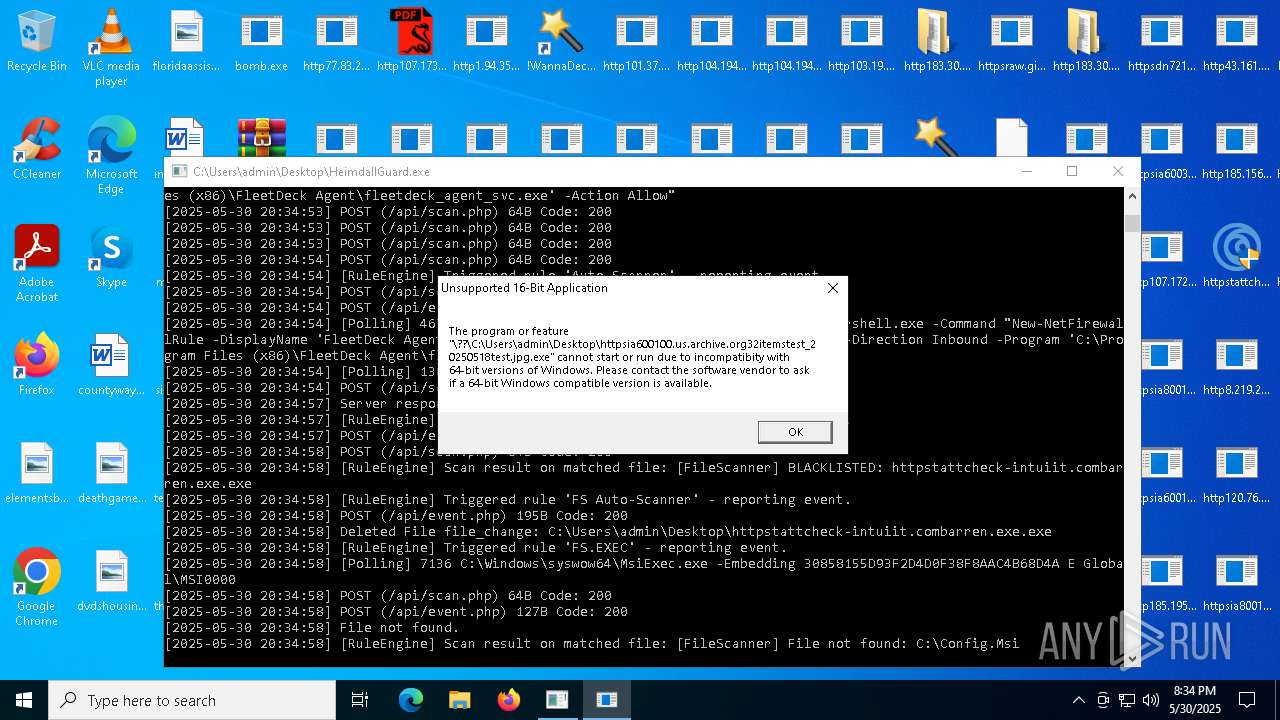
Task: Click the taskbar search box
Action: coord(192,700)
